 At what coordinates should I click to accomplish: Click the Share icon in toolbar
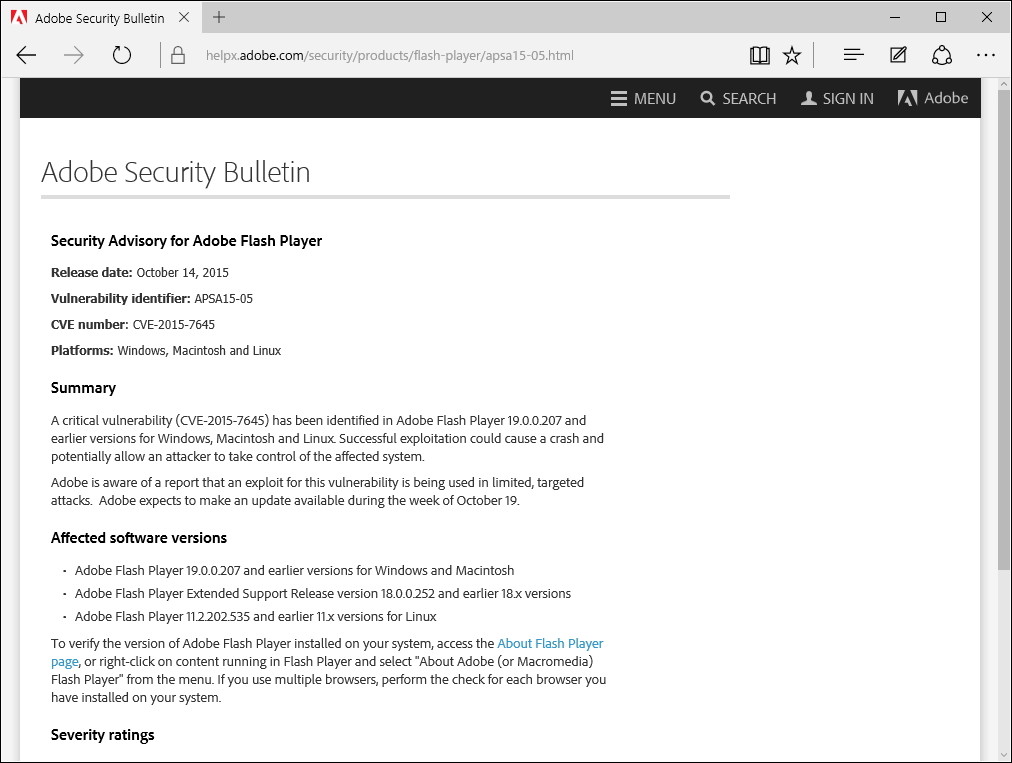[x=941, y=56]
